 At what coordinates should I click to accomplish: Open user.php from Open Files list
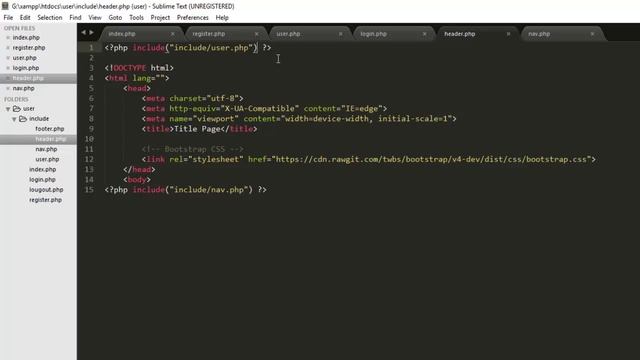click(x=24, y=58)
